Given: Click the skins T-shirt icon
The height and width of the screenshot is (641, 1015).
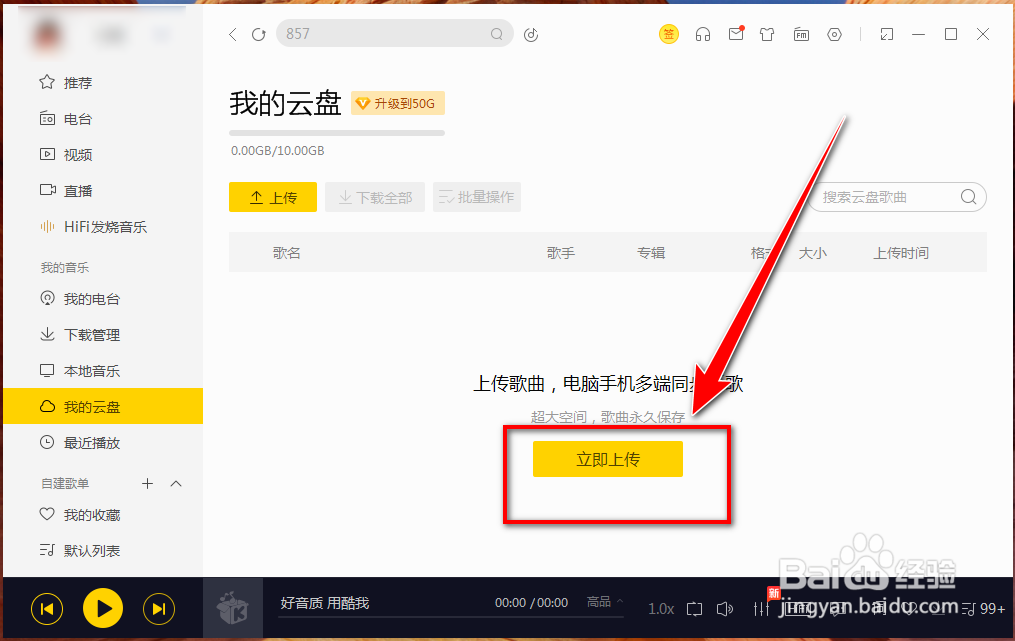Looking at the screenshot, I should tap(767, 34).
